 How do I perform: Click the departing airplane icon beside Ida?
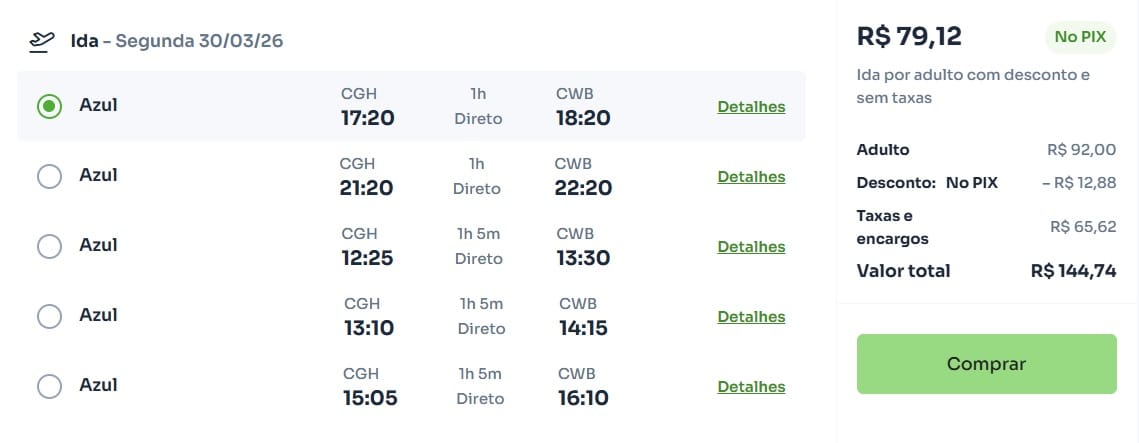[x=42, y=42]
